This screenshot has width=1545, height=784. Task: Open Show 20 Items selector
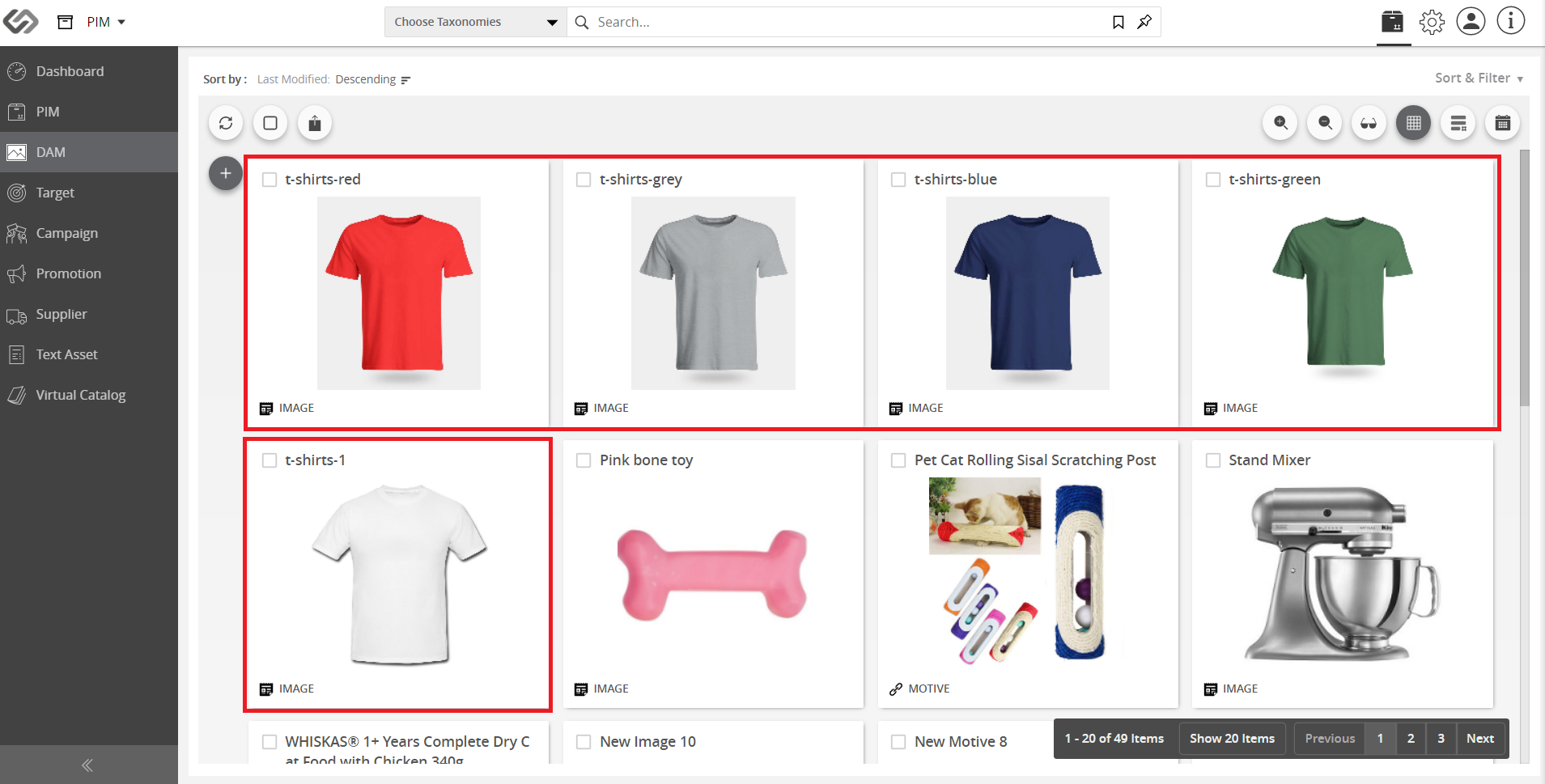[x=1232, y=739]
